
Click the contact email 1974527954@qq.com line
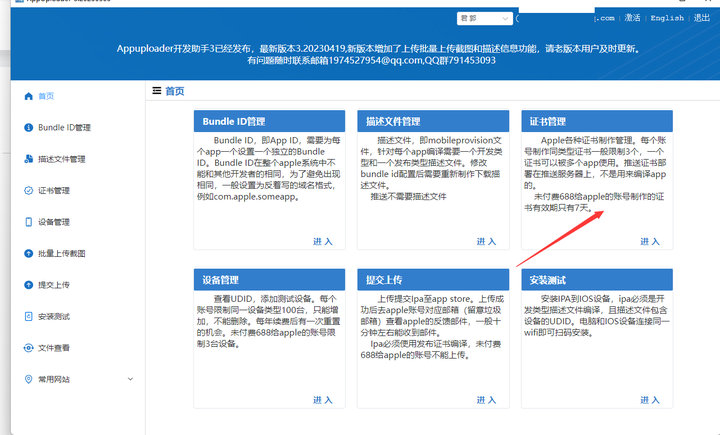click(371, 60)
